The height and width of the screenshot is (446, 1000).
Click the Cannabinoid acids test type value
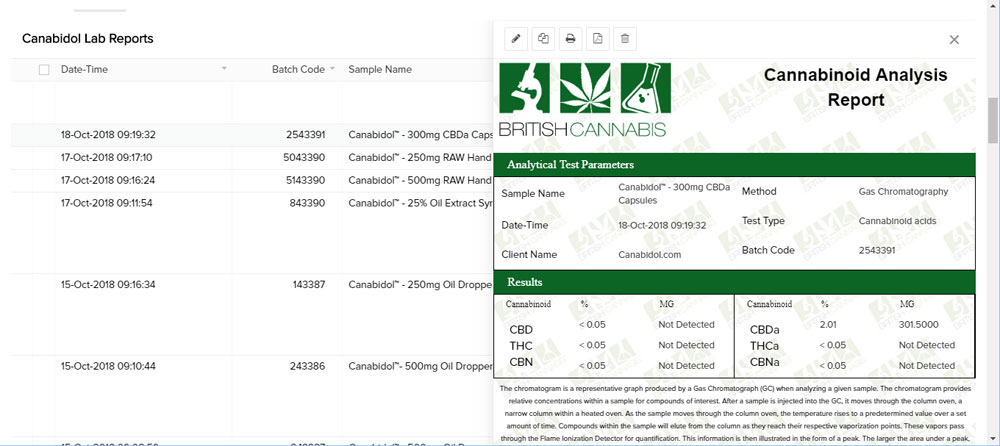point(897,221)
